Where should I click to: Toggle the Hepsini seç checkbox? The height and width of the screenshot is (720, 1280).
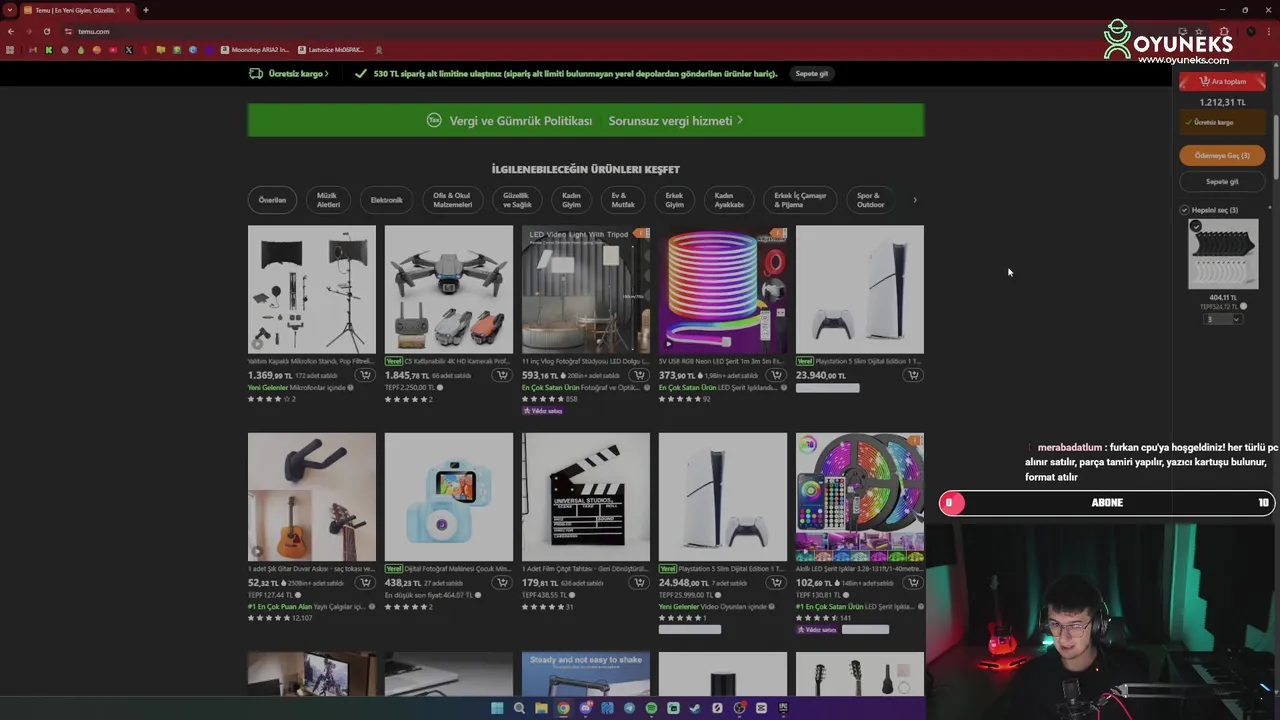(1184, 210)
